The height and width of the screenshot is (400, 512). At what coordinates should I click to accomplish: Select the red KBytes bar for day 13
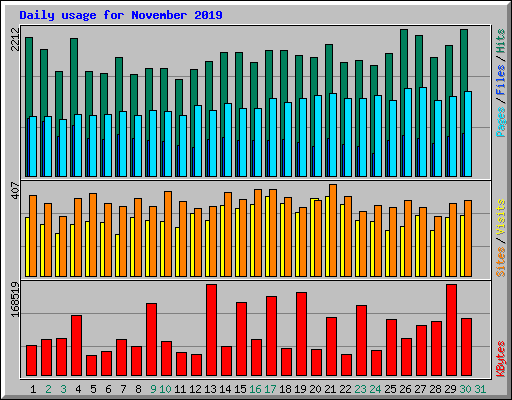(x=211, y=330)
